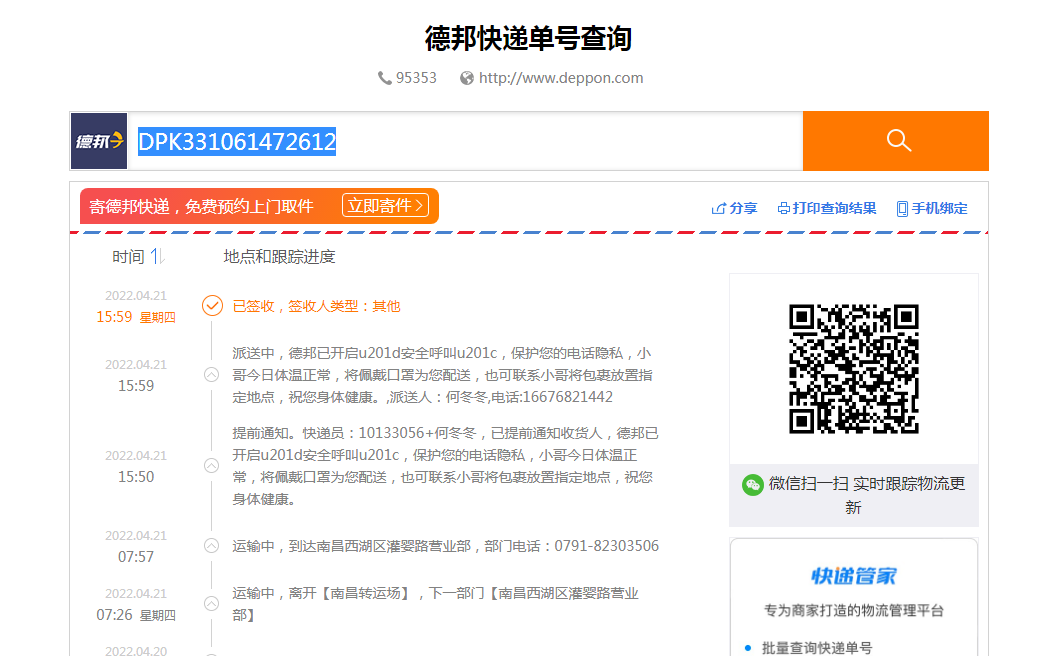Click the 手机绑定 link
1060x656 pixels.
[932, 208]
